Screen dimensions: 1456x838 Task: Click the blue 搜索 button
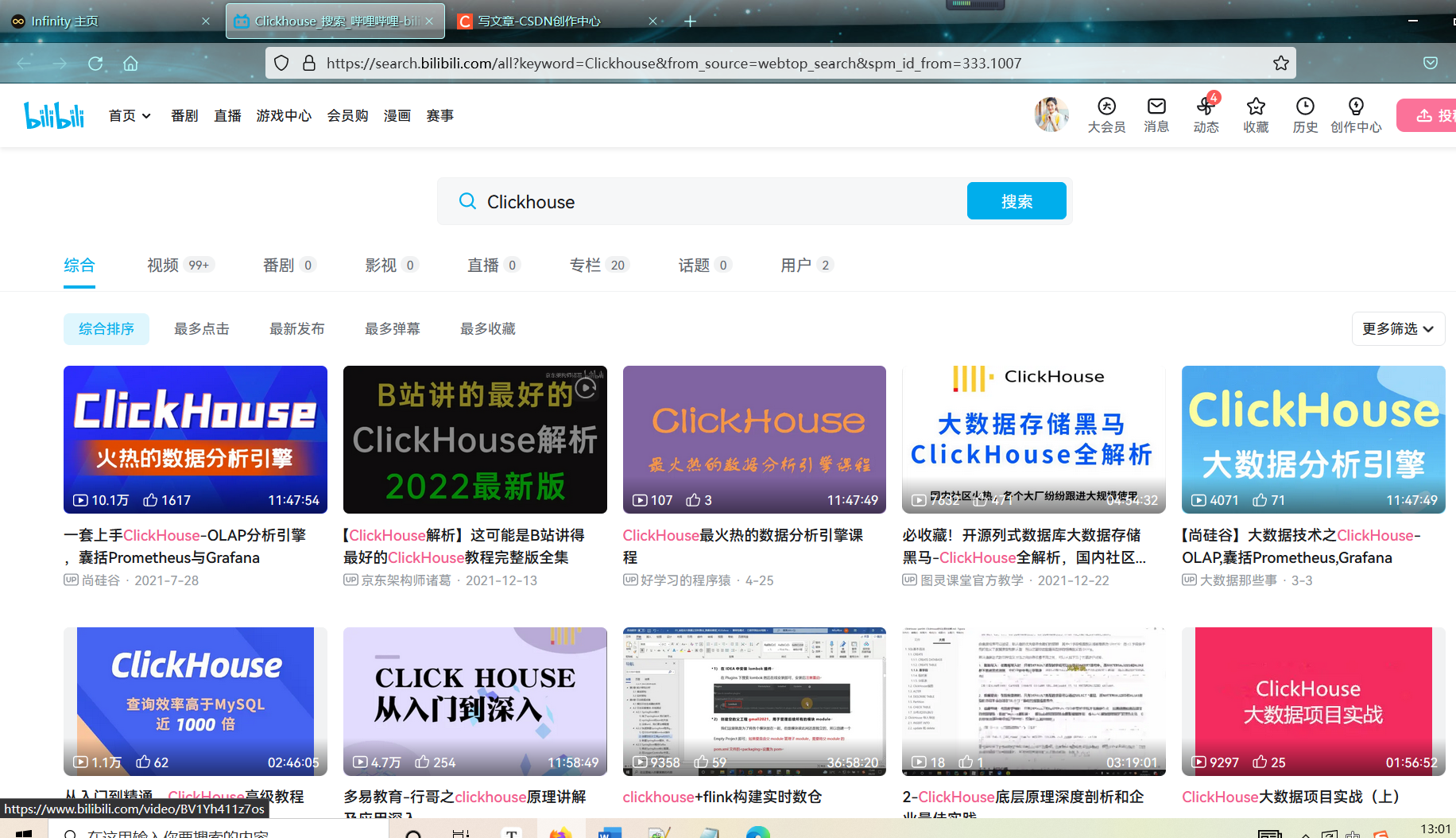point(1016,201)
